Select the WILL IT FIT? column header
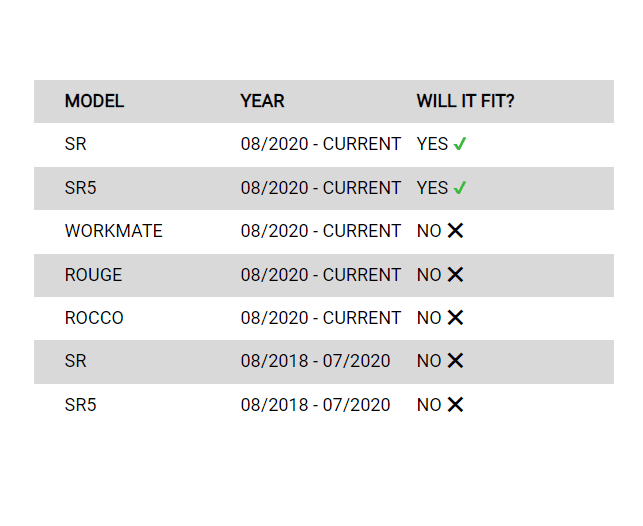This screenshot has height=526, width=643. pos(465,101)
